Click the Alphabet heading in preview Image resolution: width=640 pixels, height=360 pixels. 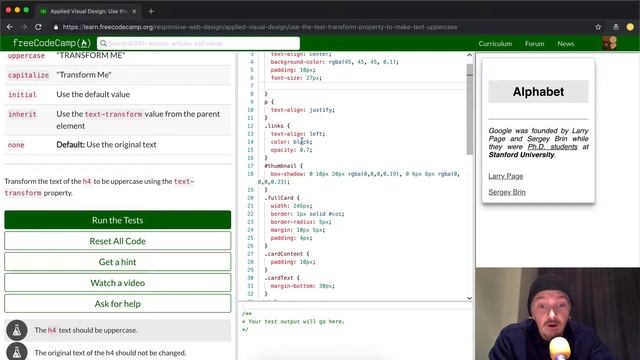click(x=538, y=92)
